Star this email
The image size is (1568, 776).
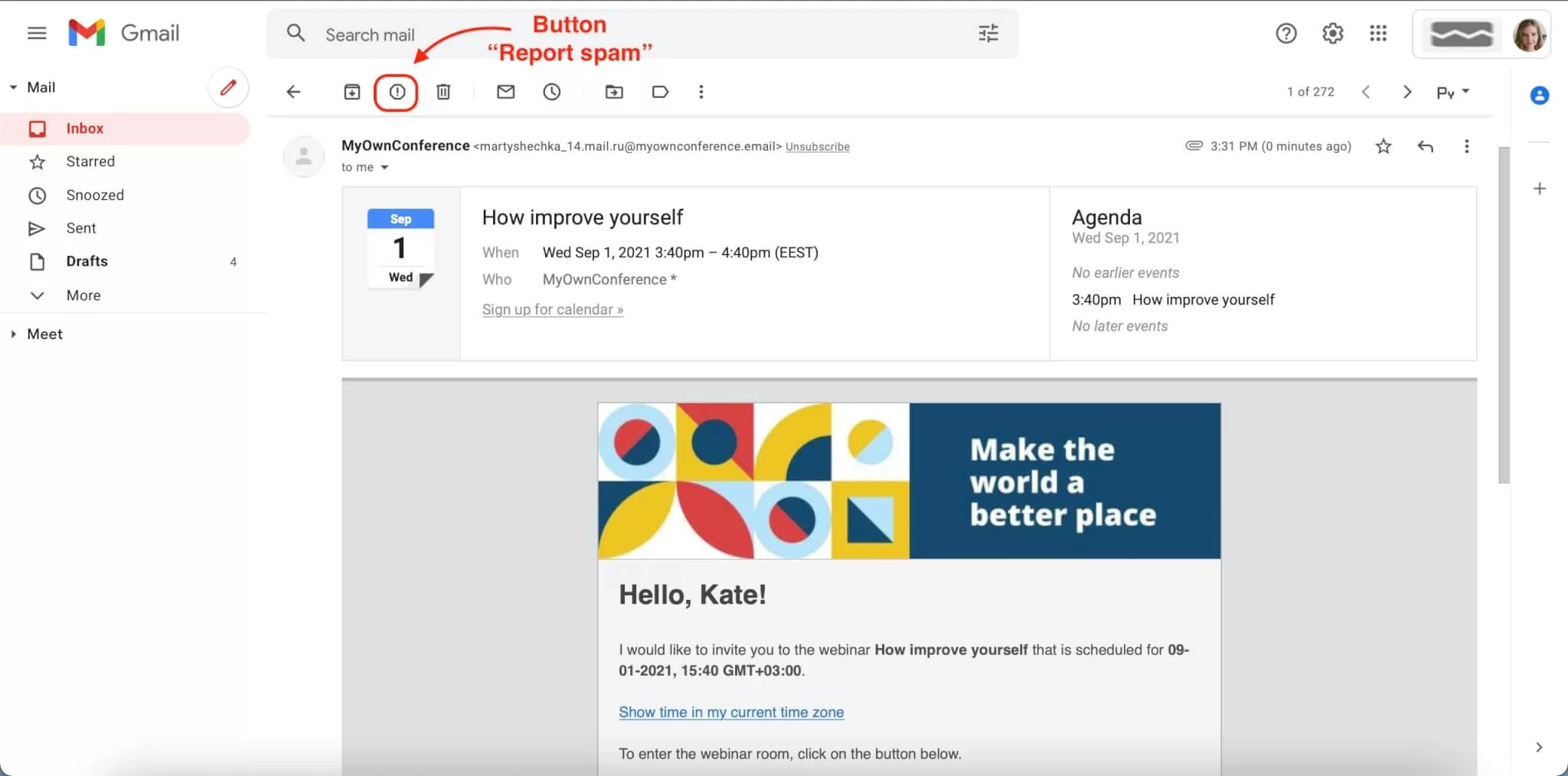click(x=1383, y=145)
